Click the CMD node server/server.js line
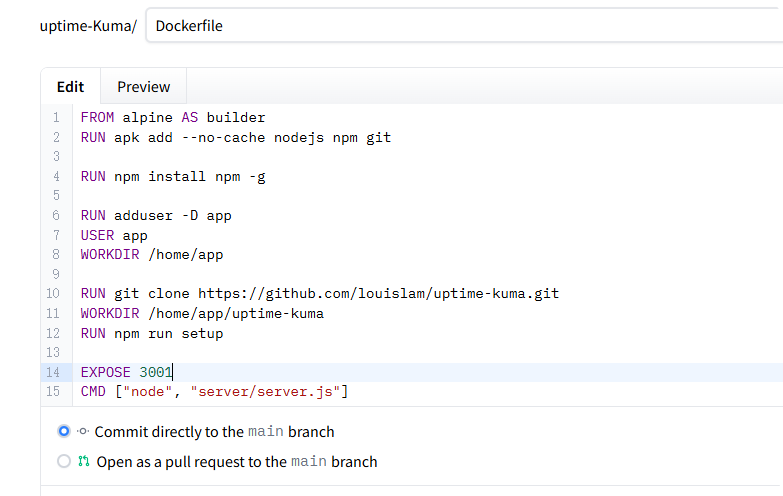Viewport: 783px width, 496px height. coord(214,391)
